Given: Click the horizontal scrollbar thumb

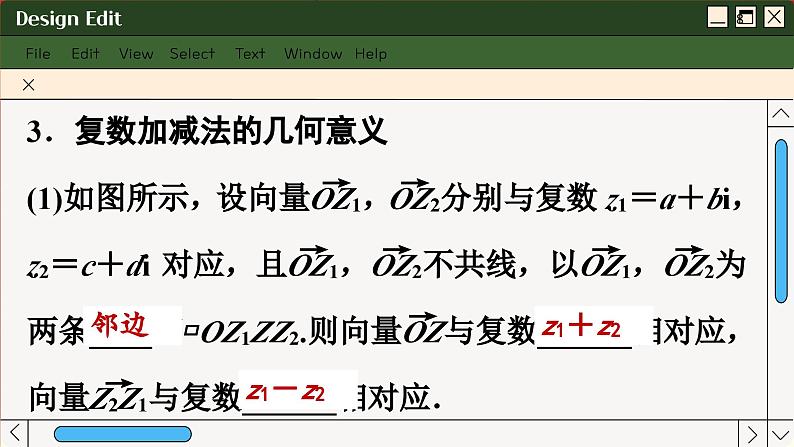Looking at the screenshot, I should point(122,433).
